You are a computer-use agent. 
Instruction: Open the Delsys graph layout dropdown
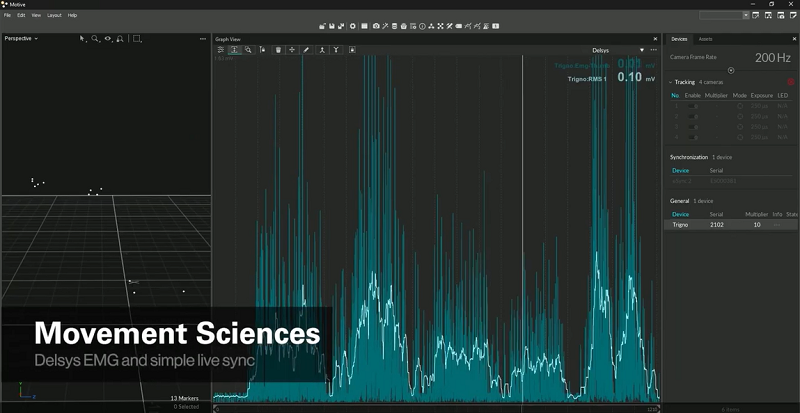tap(641, 49)
